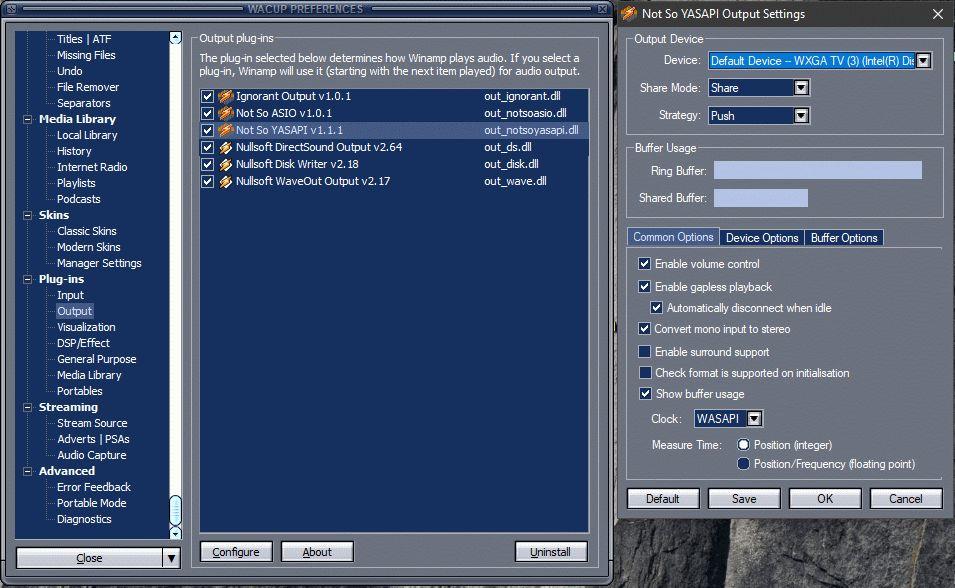Enable surround support checkbox
The image size is (955, 588).
(644, 352)
